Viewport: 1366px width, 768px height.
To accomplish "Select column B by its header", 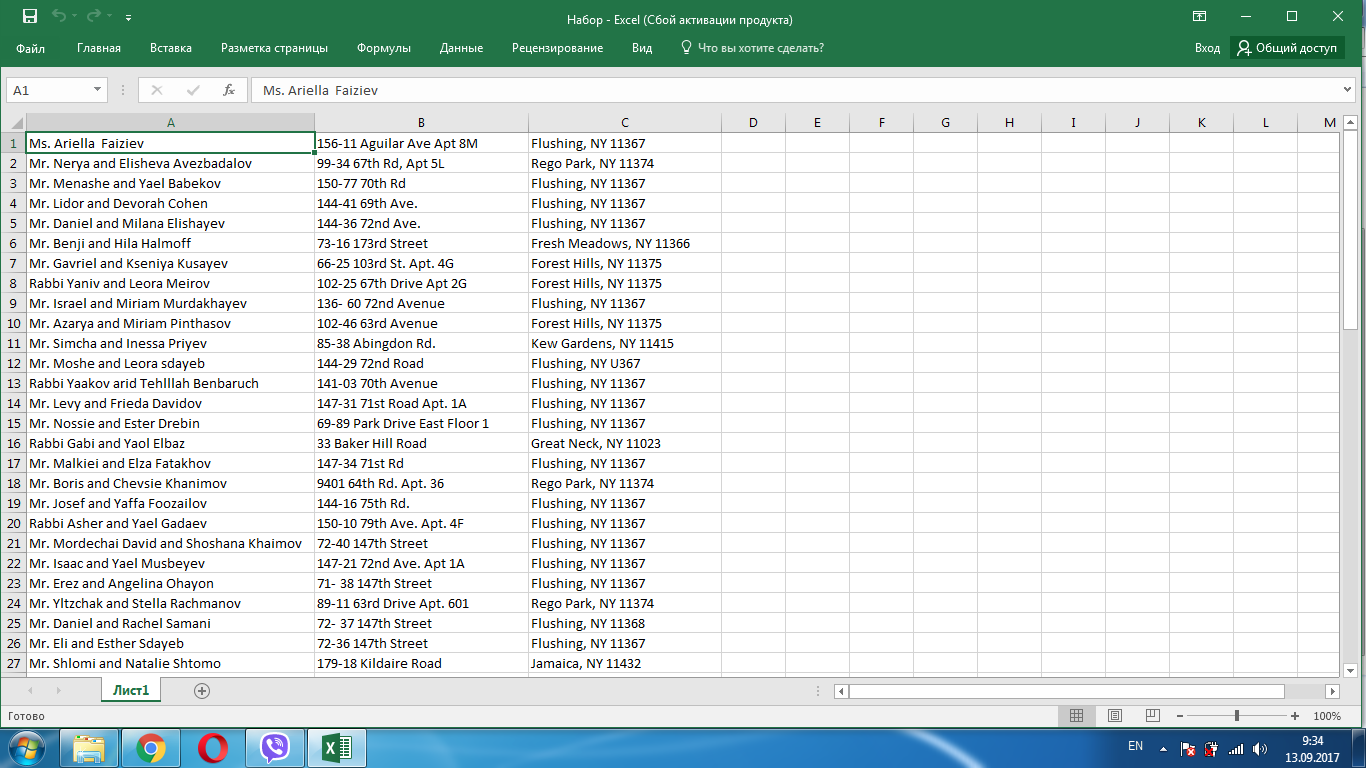I will 421,123.
